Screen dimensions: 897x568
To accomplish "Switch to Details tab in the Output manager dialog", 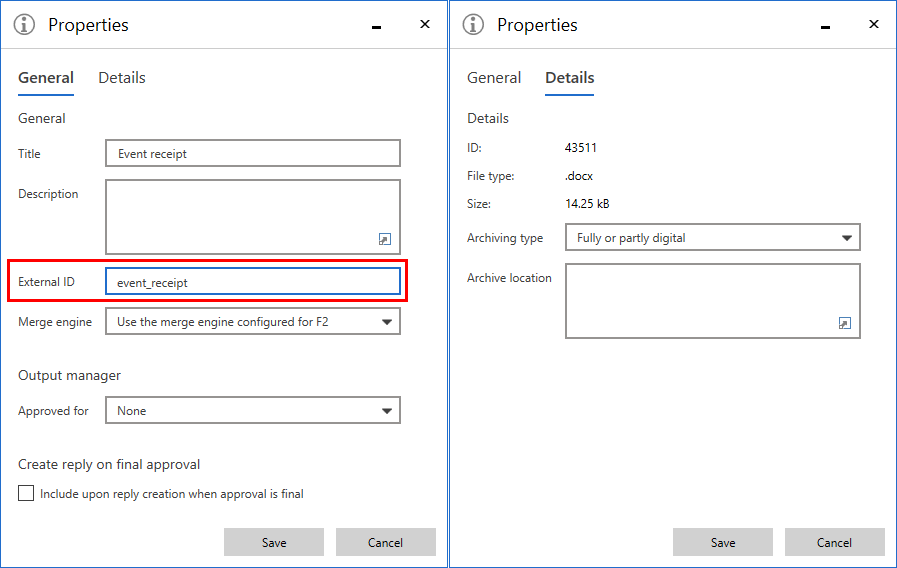I will tap(122, 78).
